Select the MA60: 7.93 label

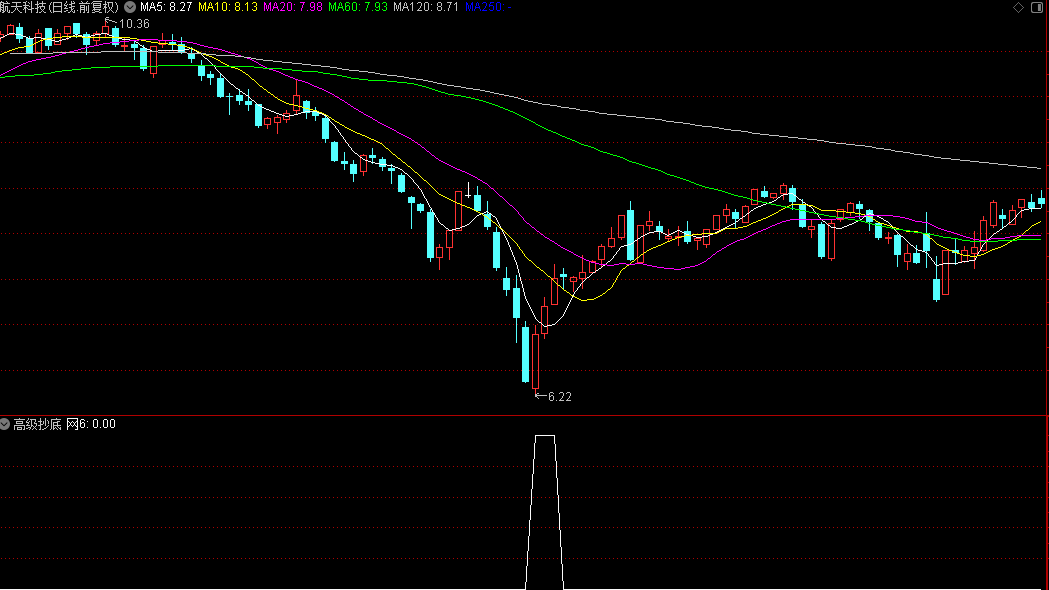point(357,7)
